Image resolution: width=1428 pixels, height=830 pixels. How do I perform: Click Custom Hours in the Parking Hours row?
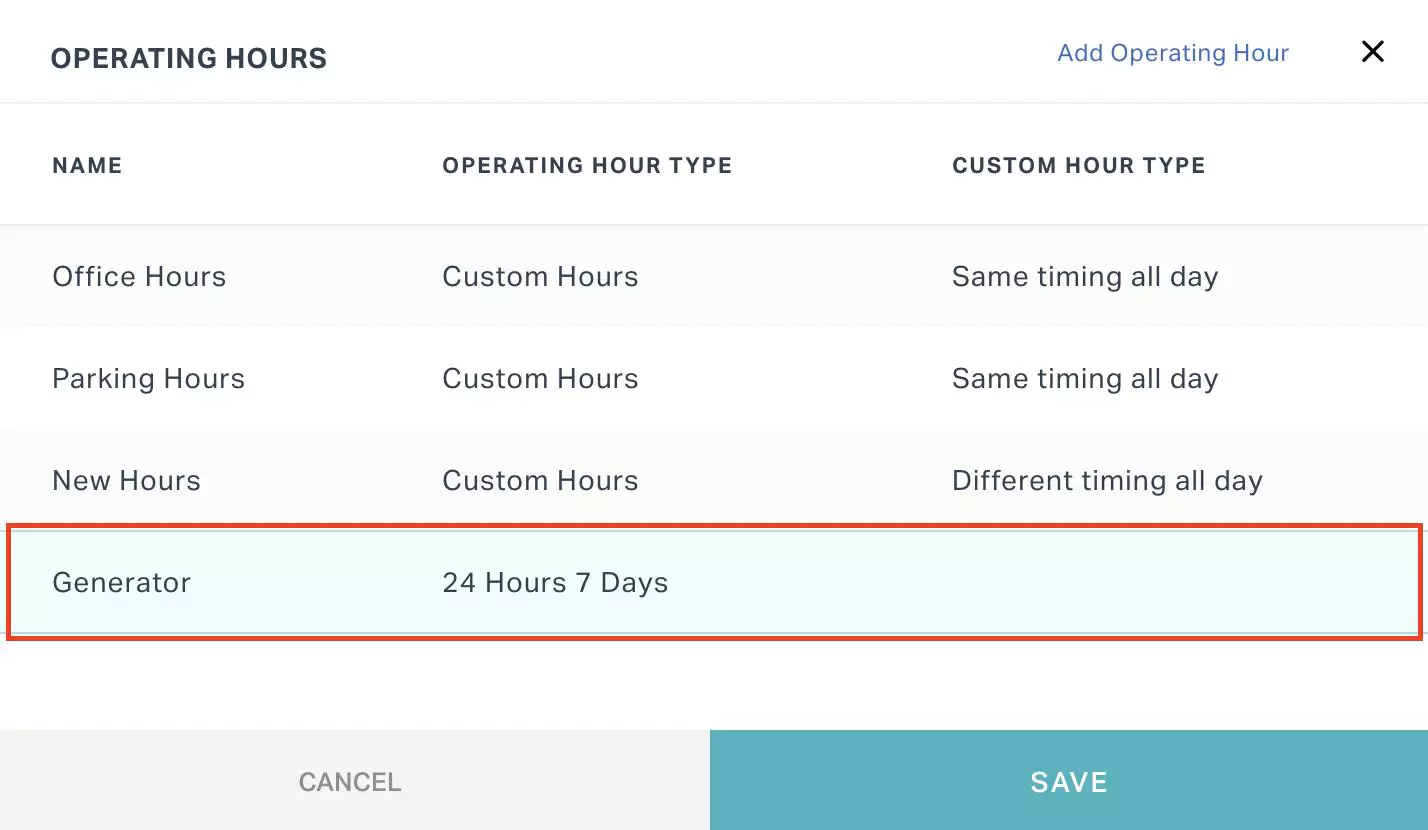click(540, 379)
